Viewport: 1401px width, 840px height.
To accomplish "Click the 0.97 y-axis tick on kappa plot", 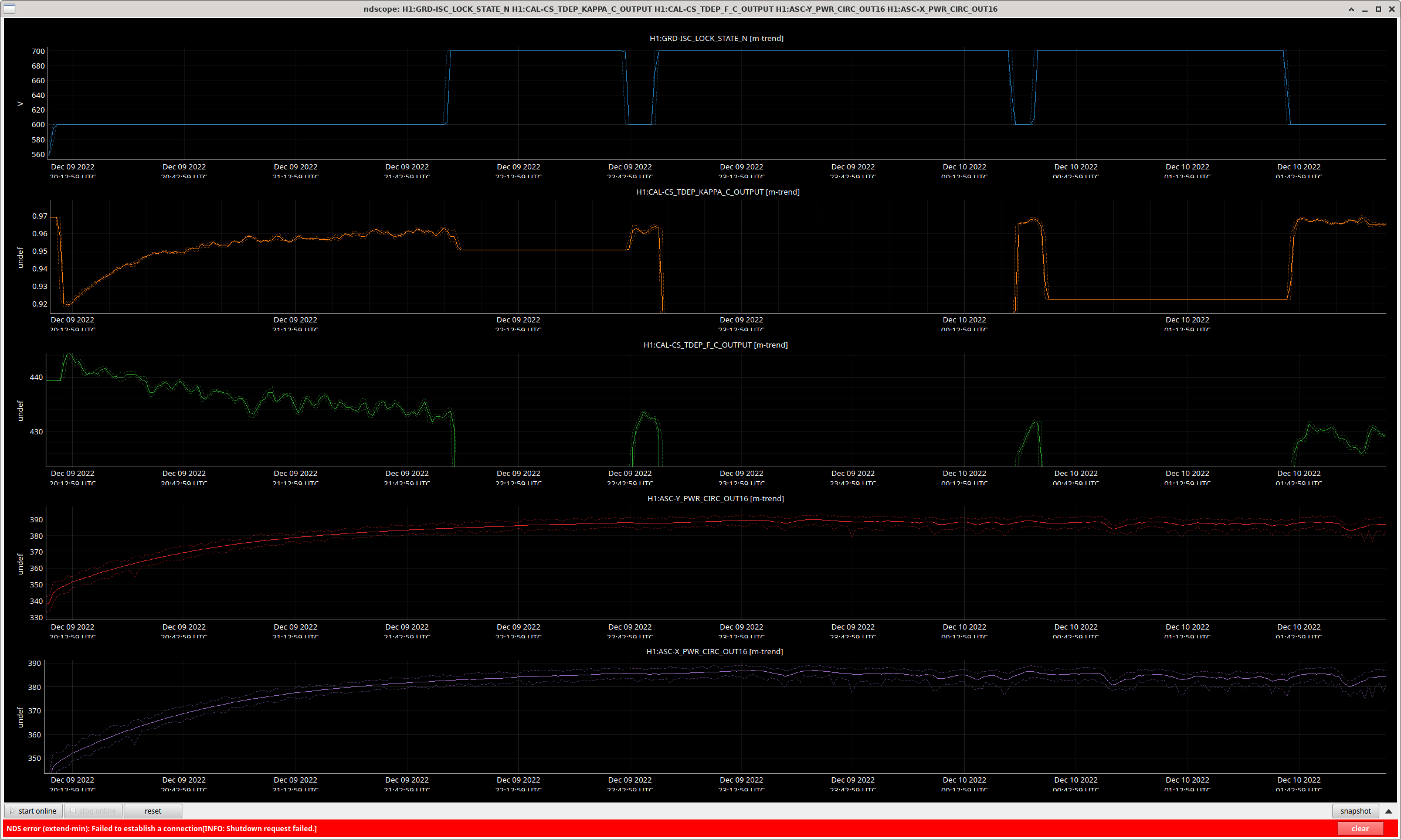I will (x=40, y=216).
